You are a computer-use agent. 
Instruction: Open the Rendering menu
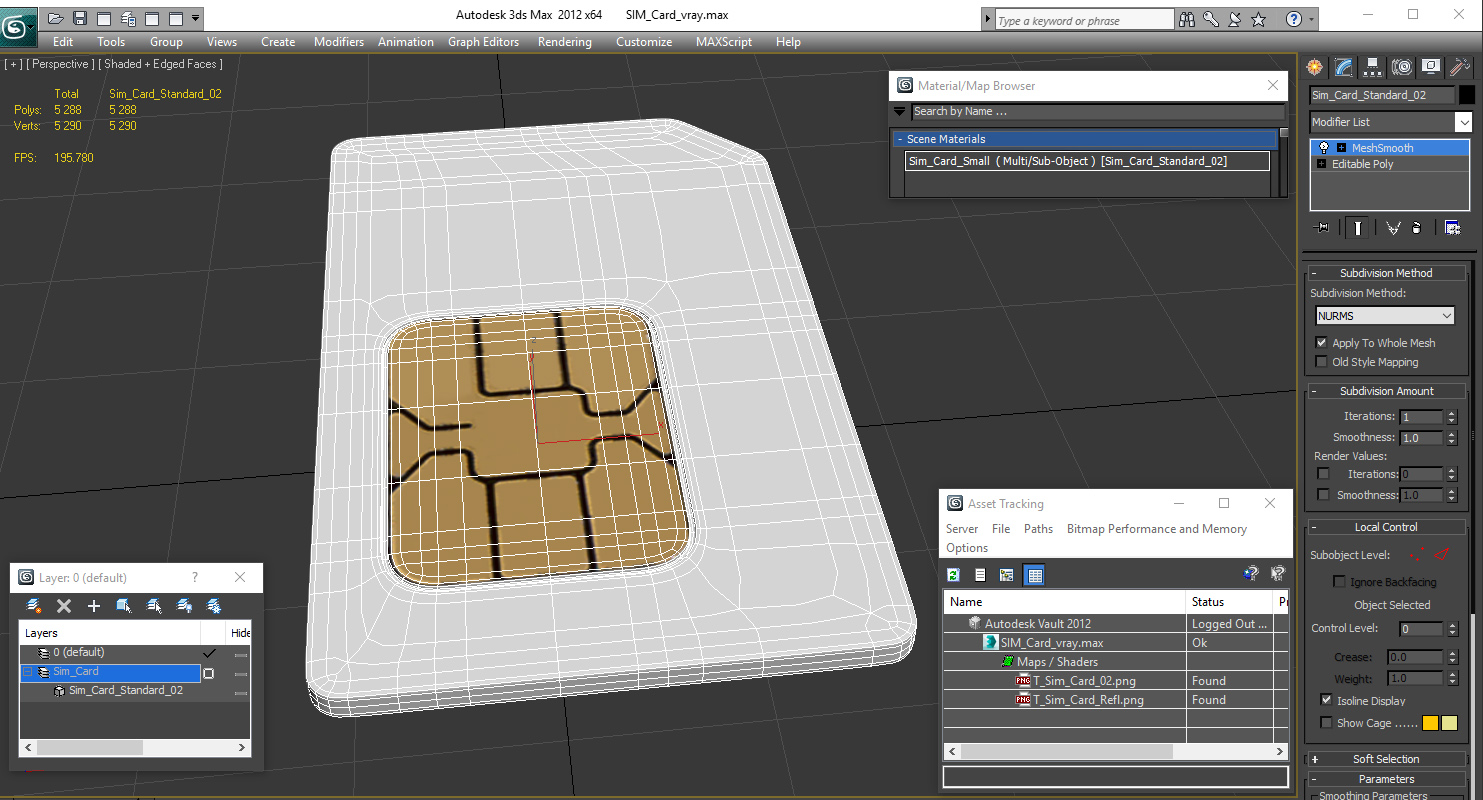[x=565, y=42]
